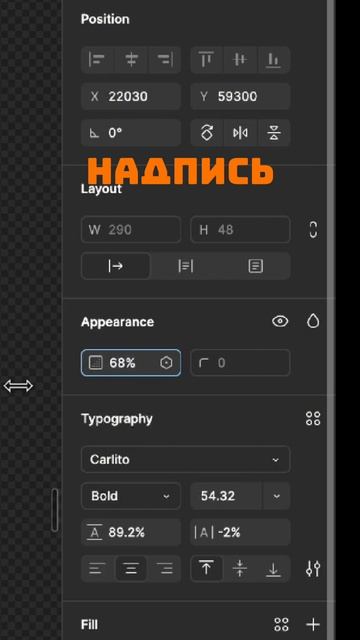Align left in Position section
This screenshot has height=640, width=360.
97,60
